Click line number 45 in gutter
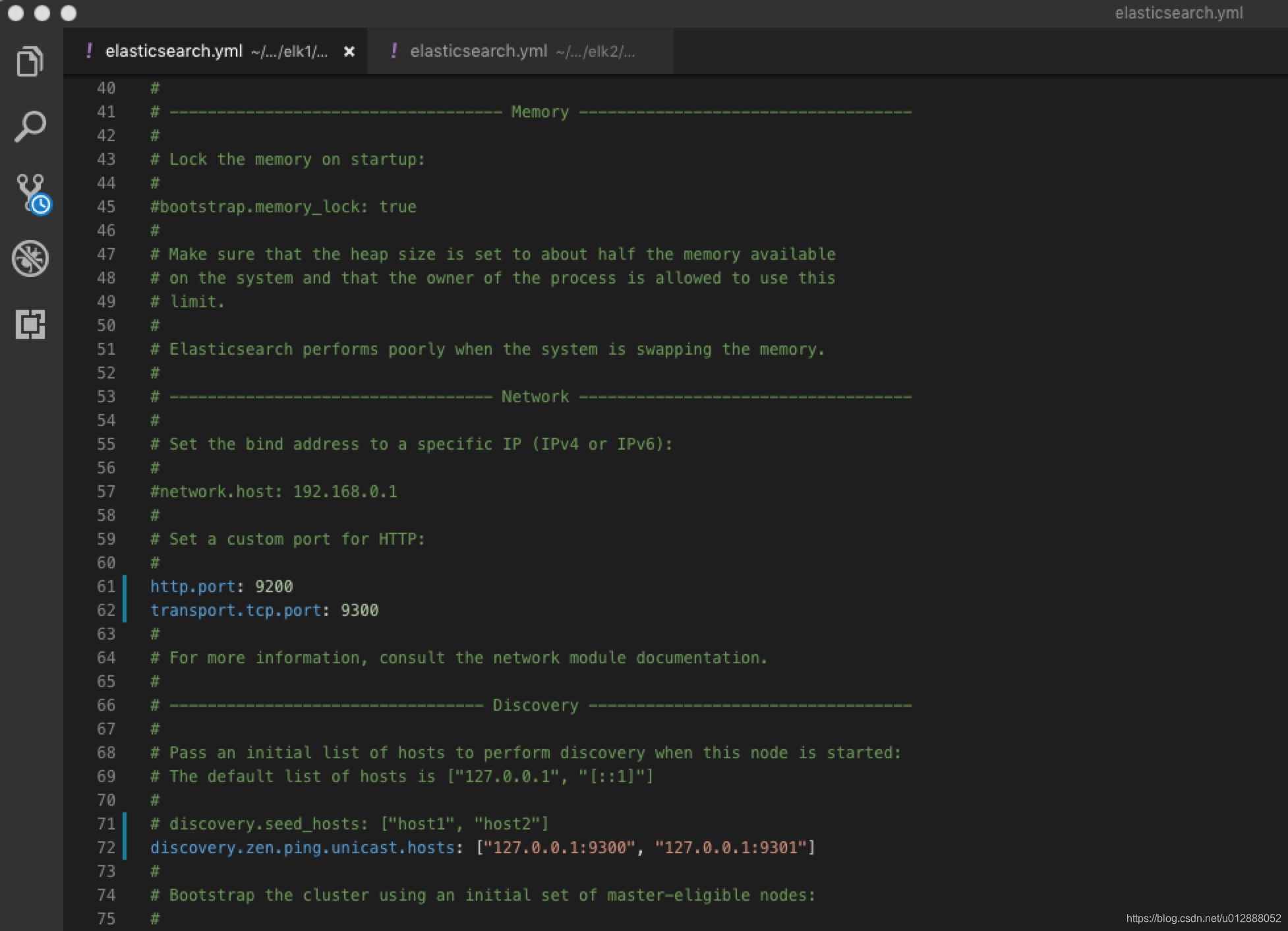This screenshot has height=931, width=1288. (106, 206)
